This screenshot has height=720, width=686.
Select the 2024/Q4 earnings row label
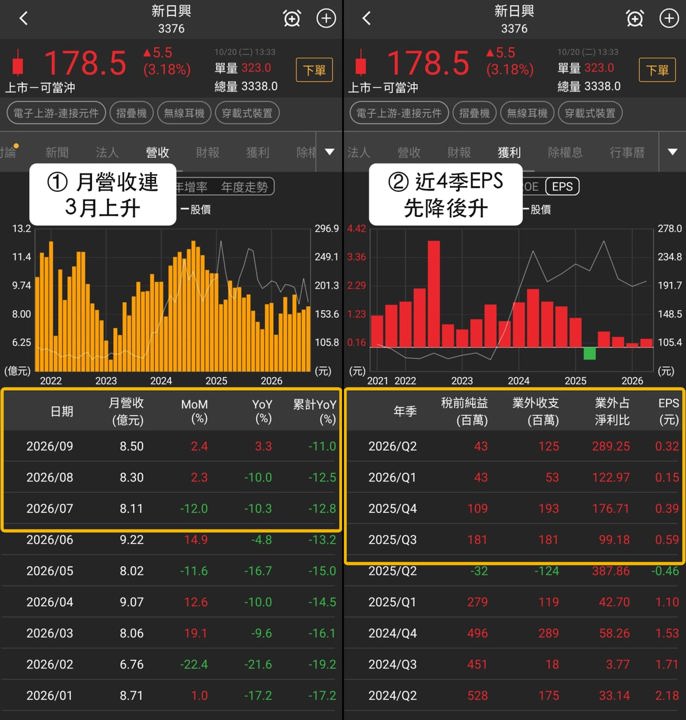click(x=393, y=633)
